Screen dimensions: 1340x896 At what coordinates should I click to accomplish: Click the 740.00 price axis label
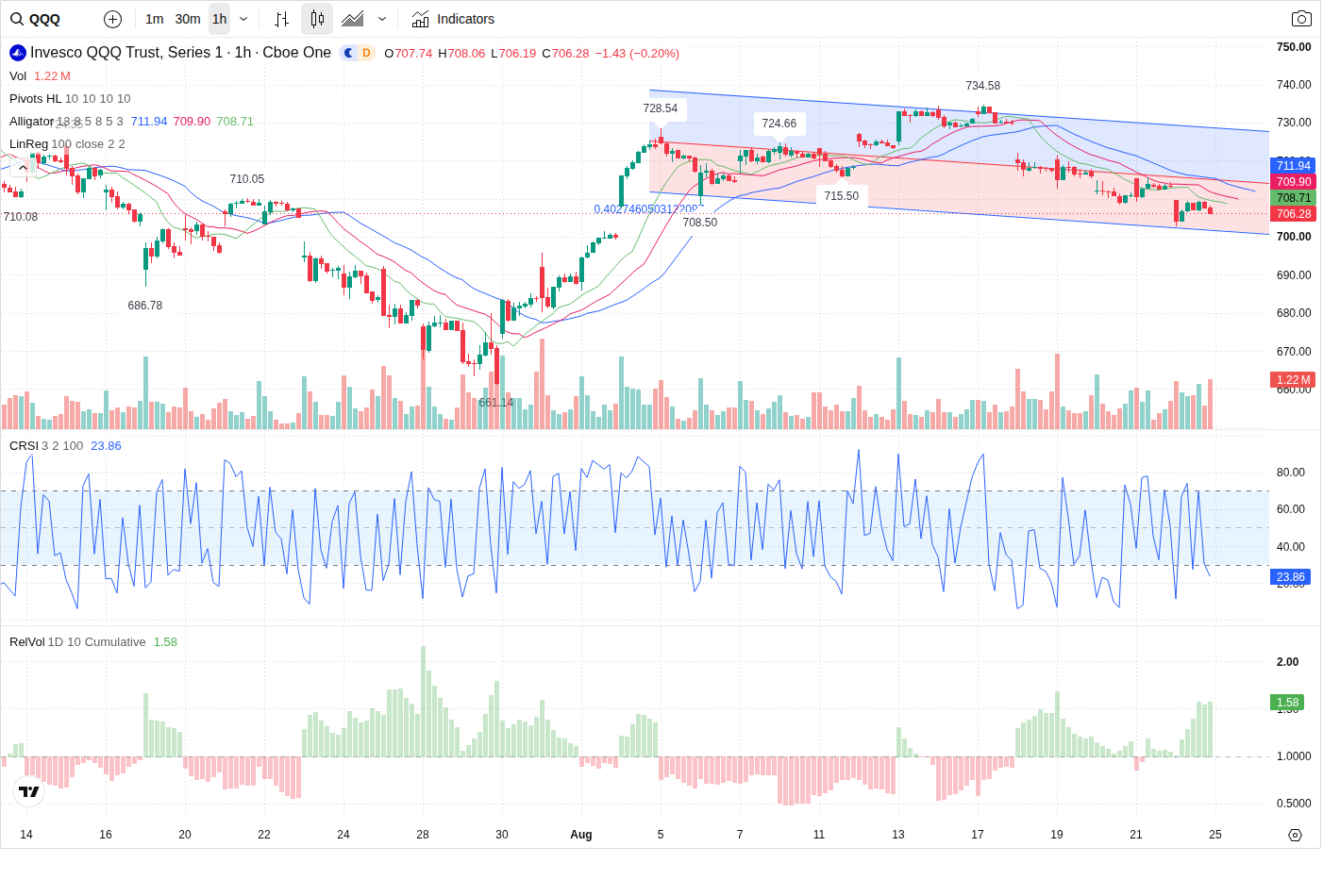coord(1293,85)
